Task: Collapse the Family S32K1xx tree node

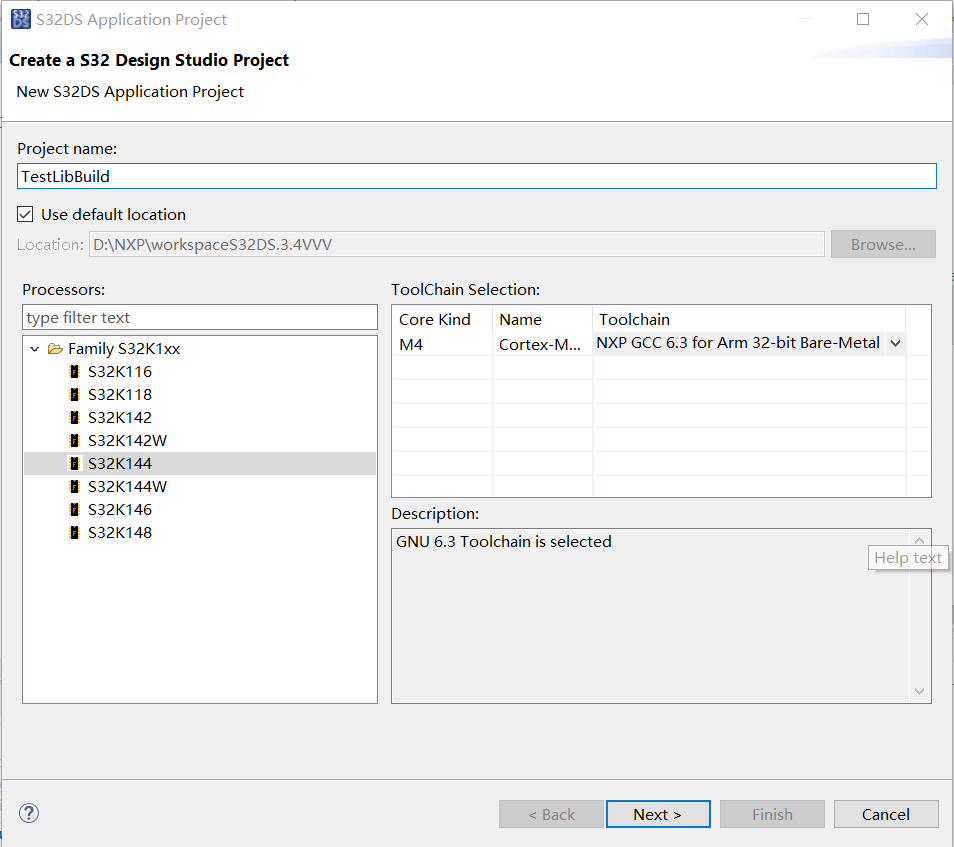Action: click(x=35, y=349)
